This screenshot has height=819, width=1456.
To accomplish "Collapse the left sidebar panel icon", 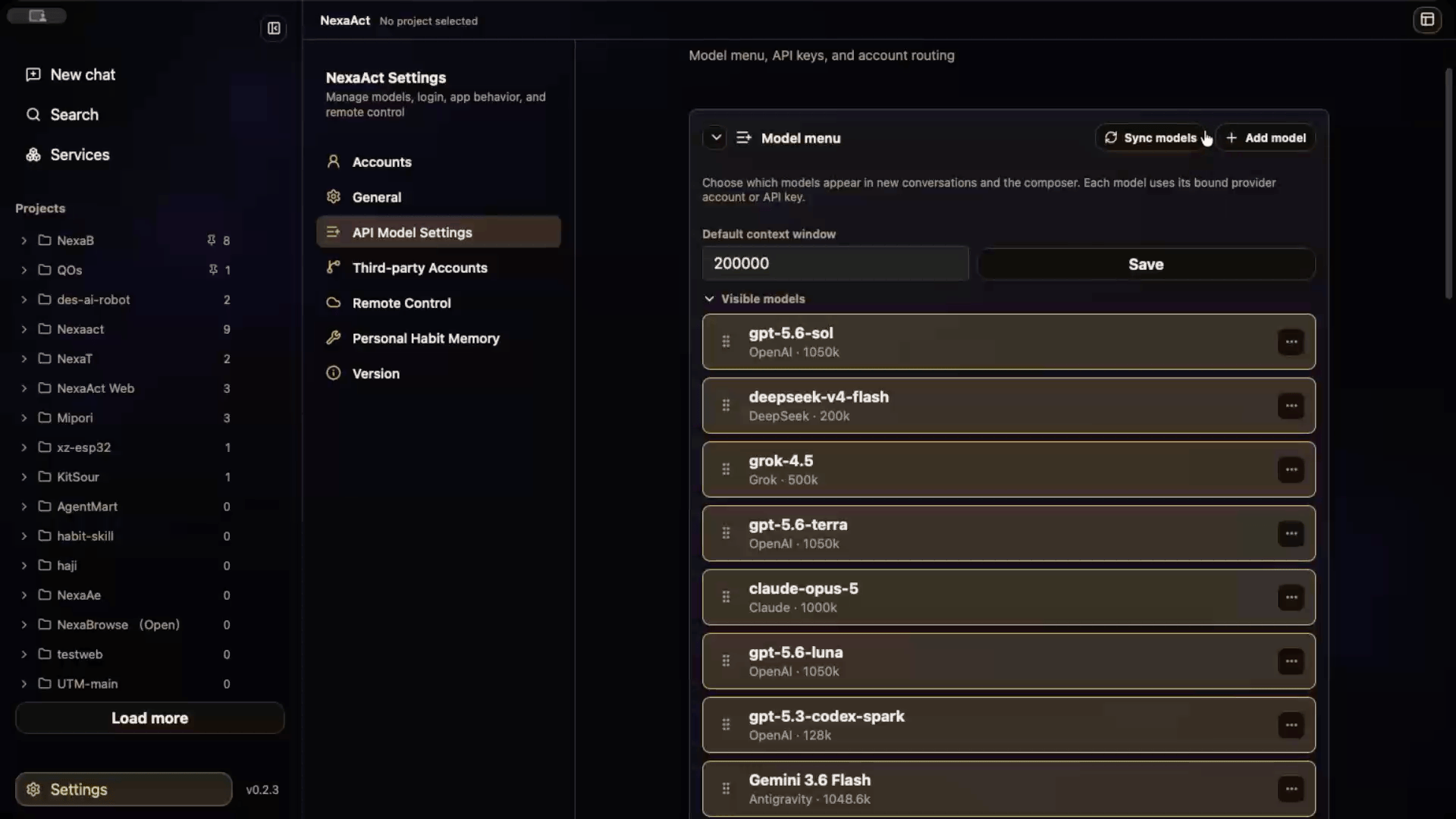I will [x=274, y=29].
